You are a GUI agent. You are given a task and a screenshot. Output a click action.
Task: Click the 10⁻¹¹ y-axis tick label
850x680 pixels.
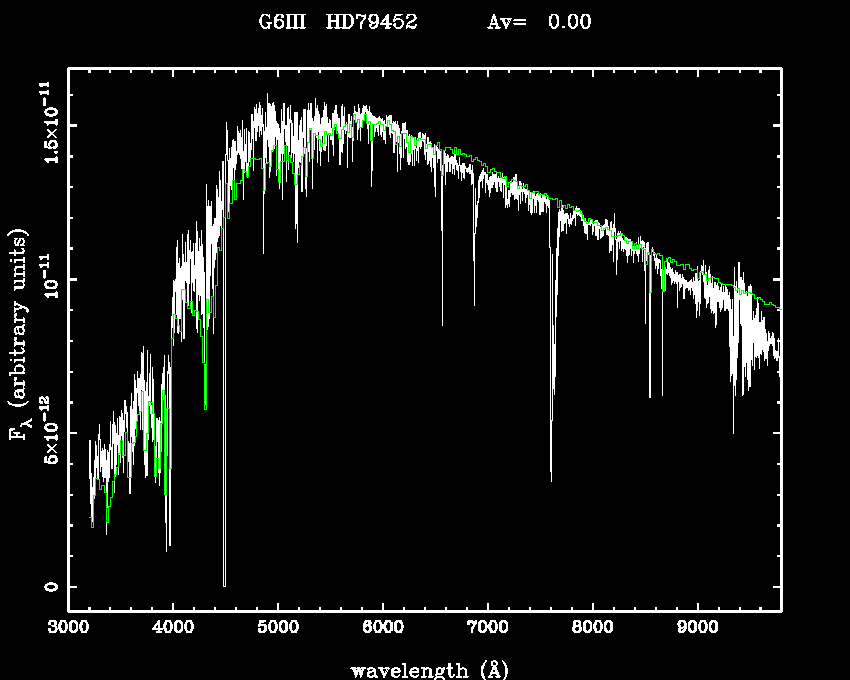pyautogui.click(x=48, y=280)
